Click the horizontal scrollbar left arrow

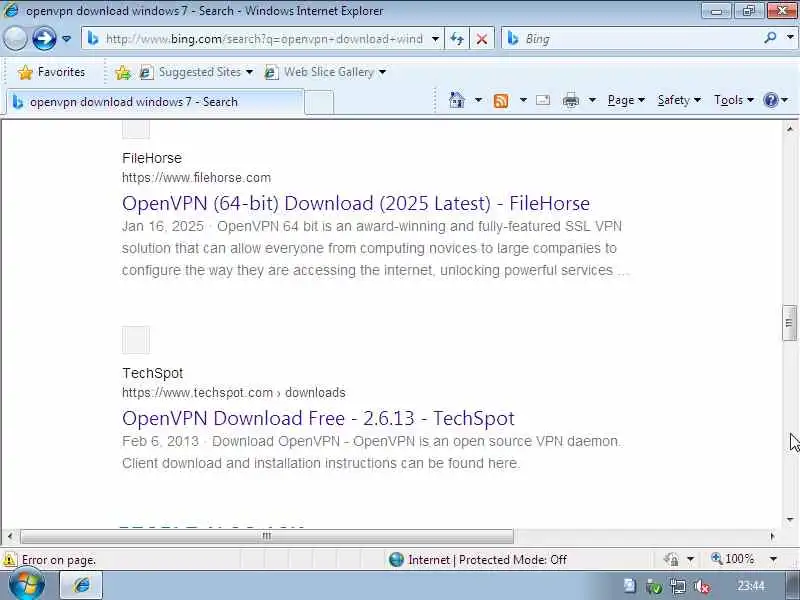(x=10, y=536)
